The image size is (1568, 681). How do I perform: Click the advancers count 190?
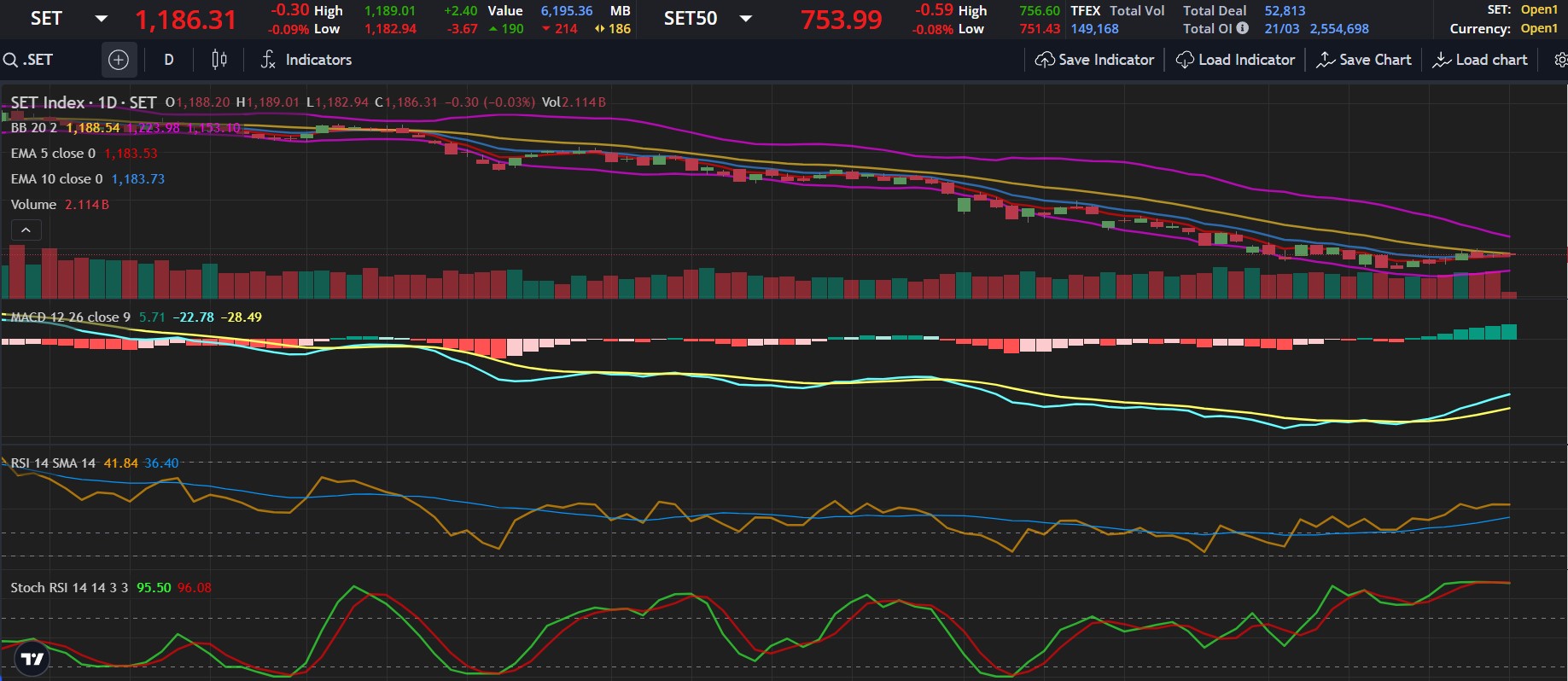click(x=512, y=29)
